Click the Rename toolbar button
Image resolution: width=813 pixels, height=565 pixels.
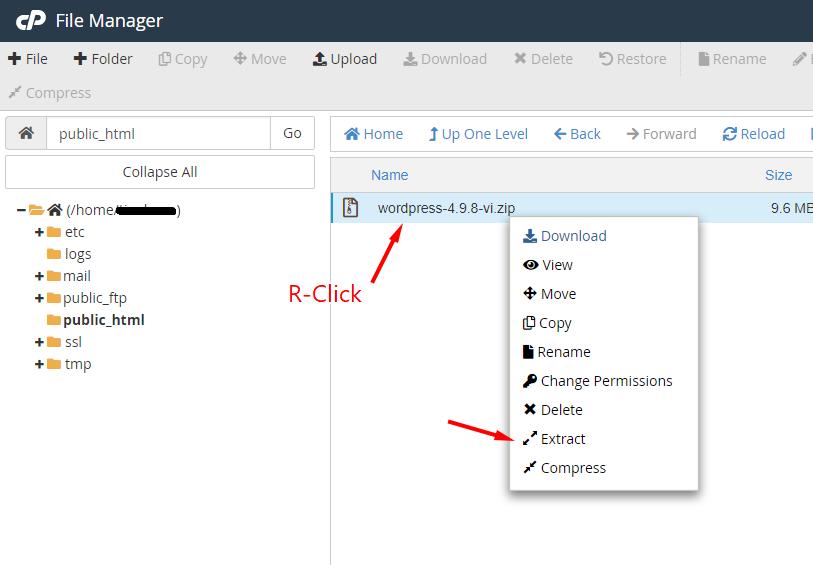[x=732, y=59]
